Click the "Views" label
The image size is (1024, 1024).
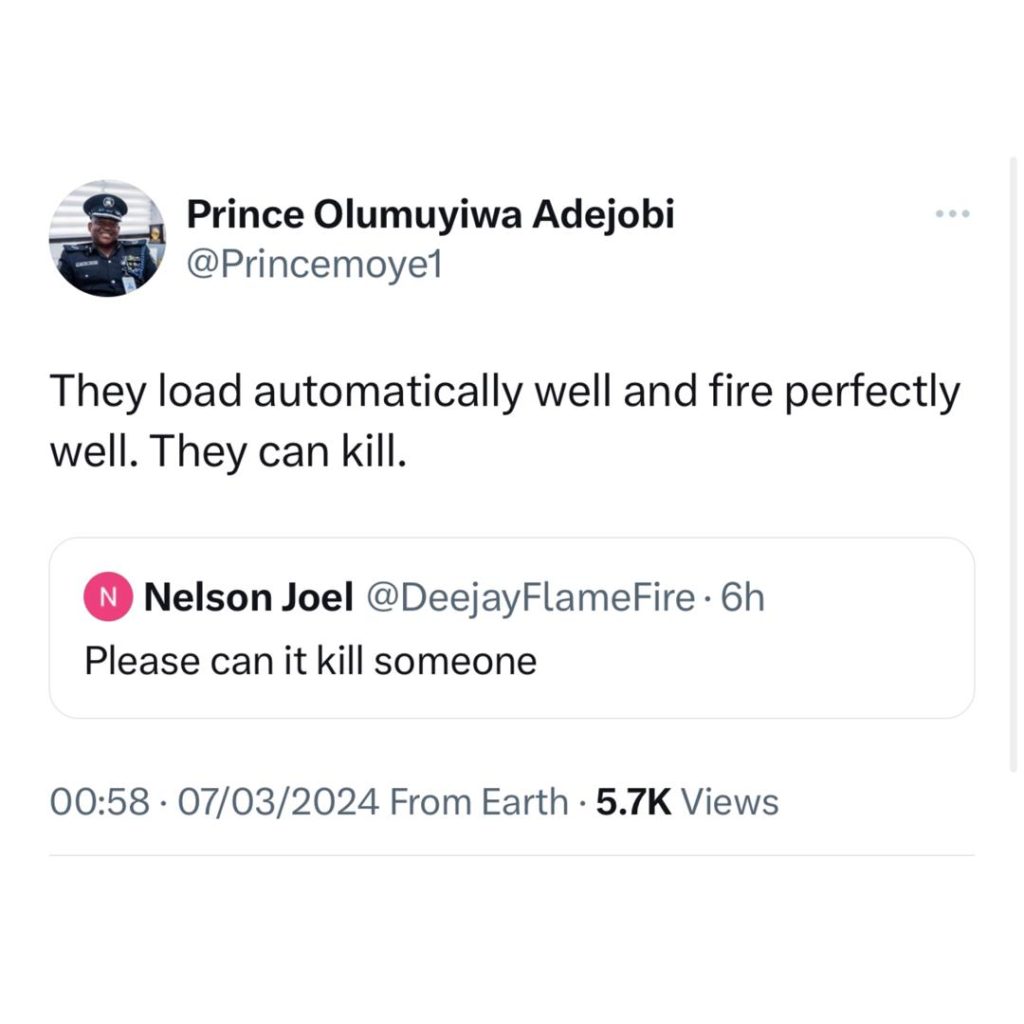coord(731,801)
